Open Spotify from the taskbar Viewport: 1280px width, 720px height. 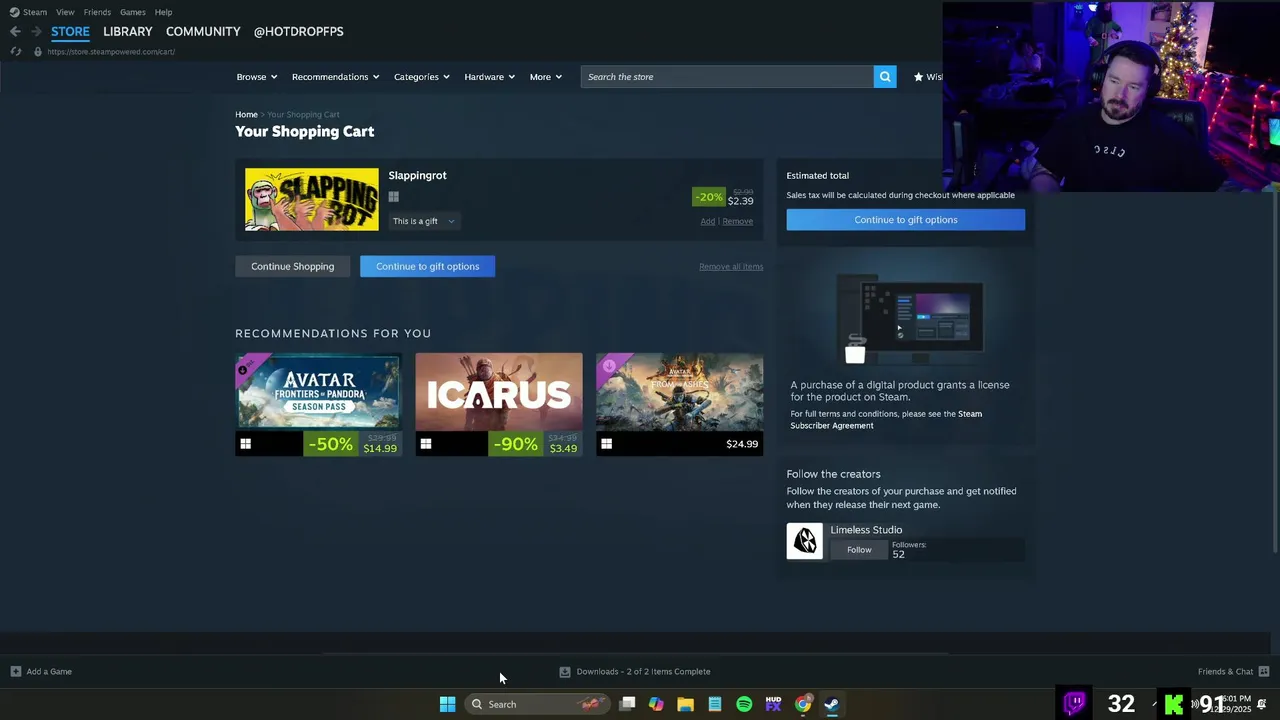(x=744, y=704)
